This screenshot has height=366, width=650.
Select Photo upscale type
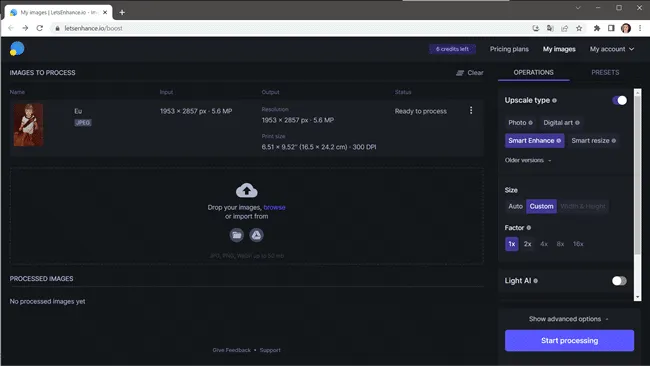pos(520,123)
